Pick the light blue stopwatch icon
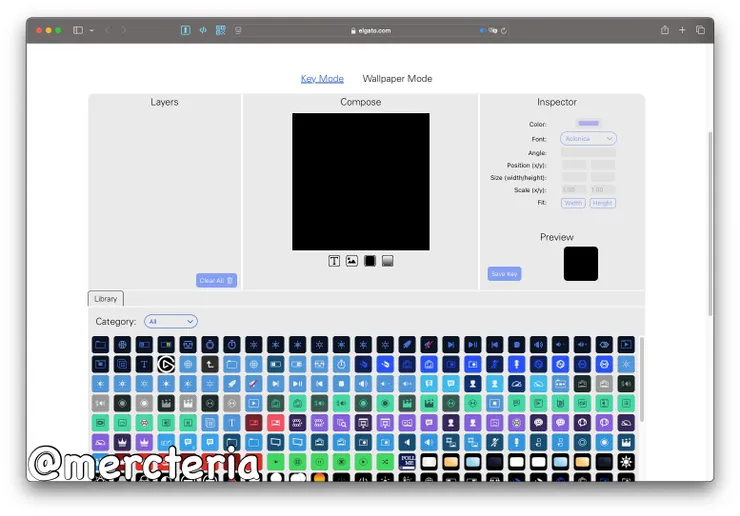The image size is (740, 516). coord(341,364)
